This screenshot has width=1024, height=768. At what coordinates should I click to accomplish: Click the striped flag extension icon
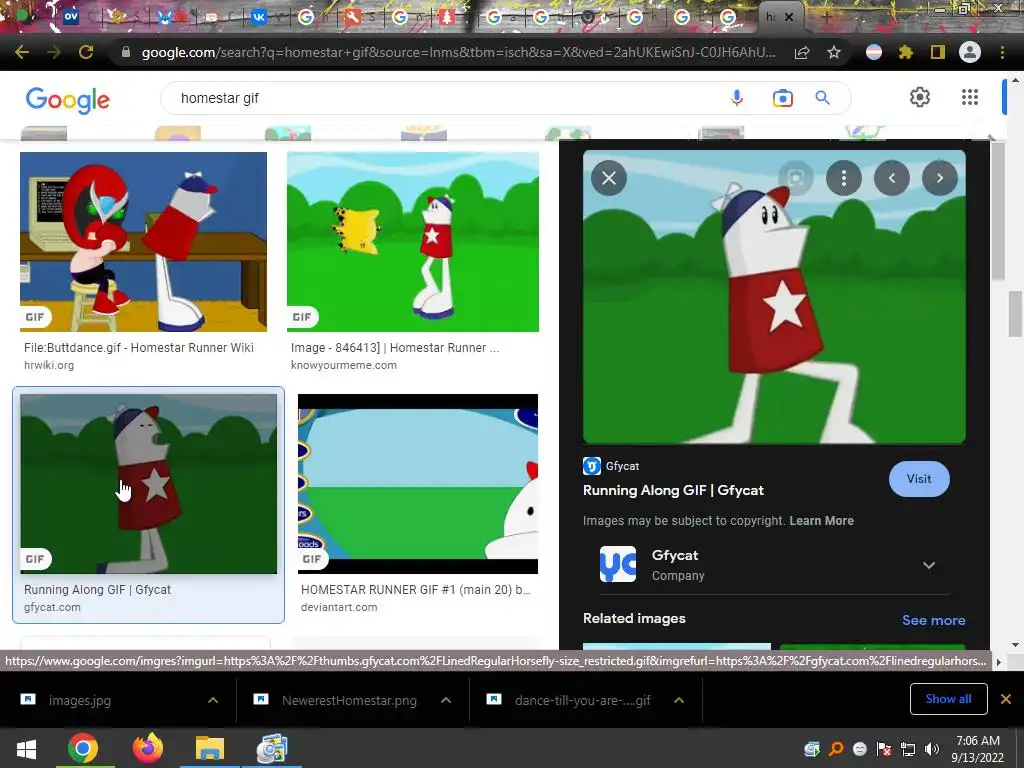[874, 52]
